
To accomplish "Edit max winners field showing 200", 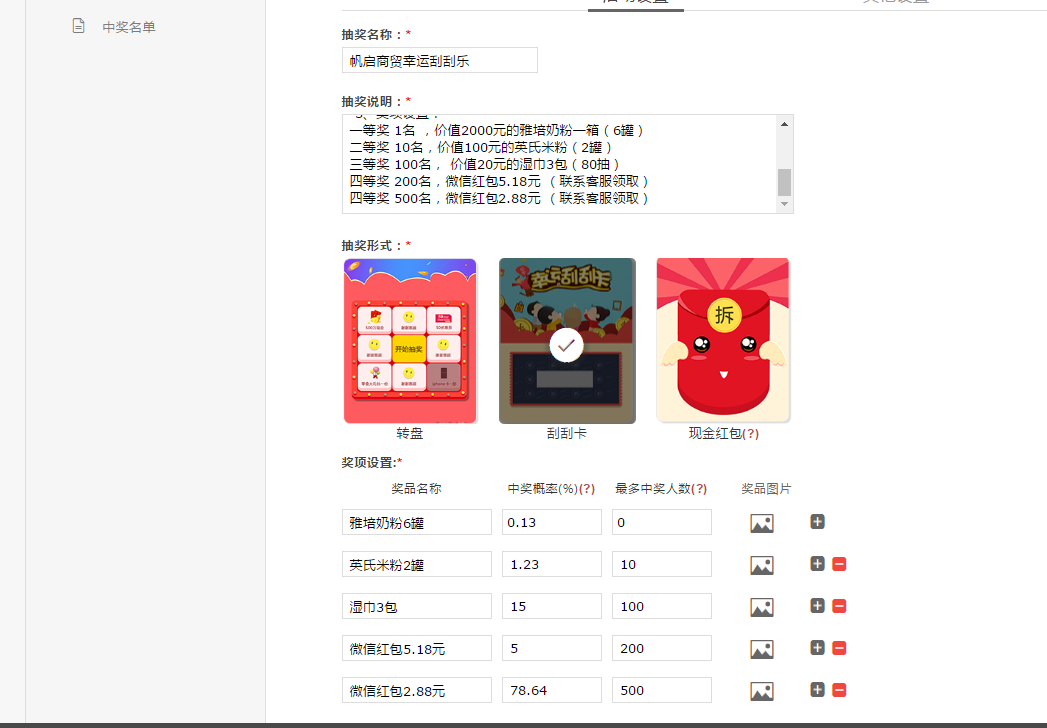I will pyautogui.click(x=662, y=649).
